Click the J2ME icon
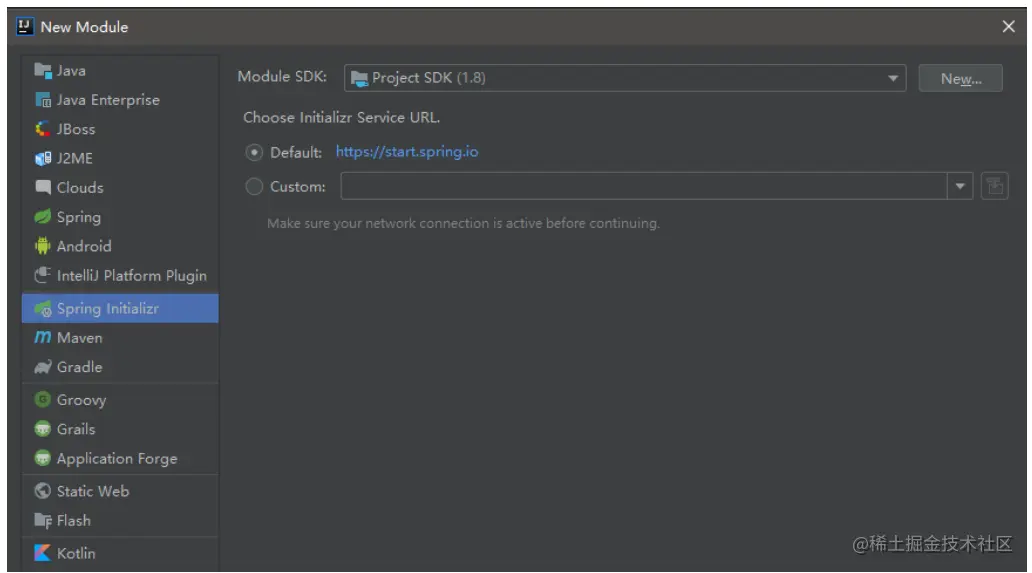The width and height of the screenshot is (1032, 573). [43, 159]
